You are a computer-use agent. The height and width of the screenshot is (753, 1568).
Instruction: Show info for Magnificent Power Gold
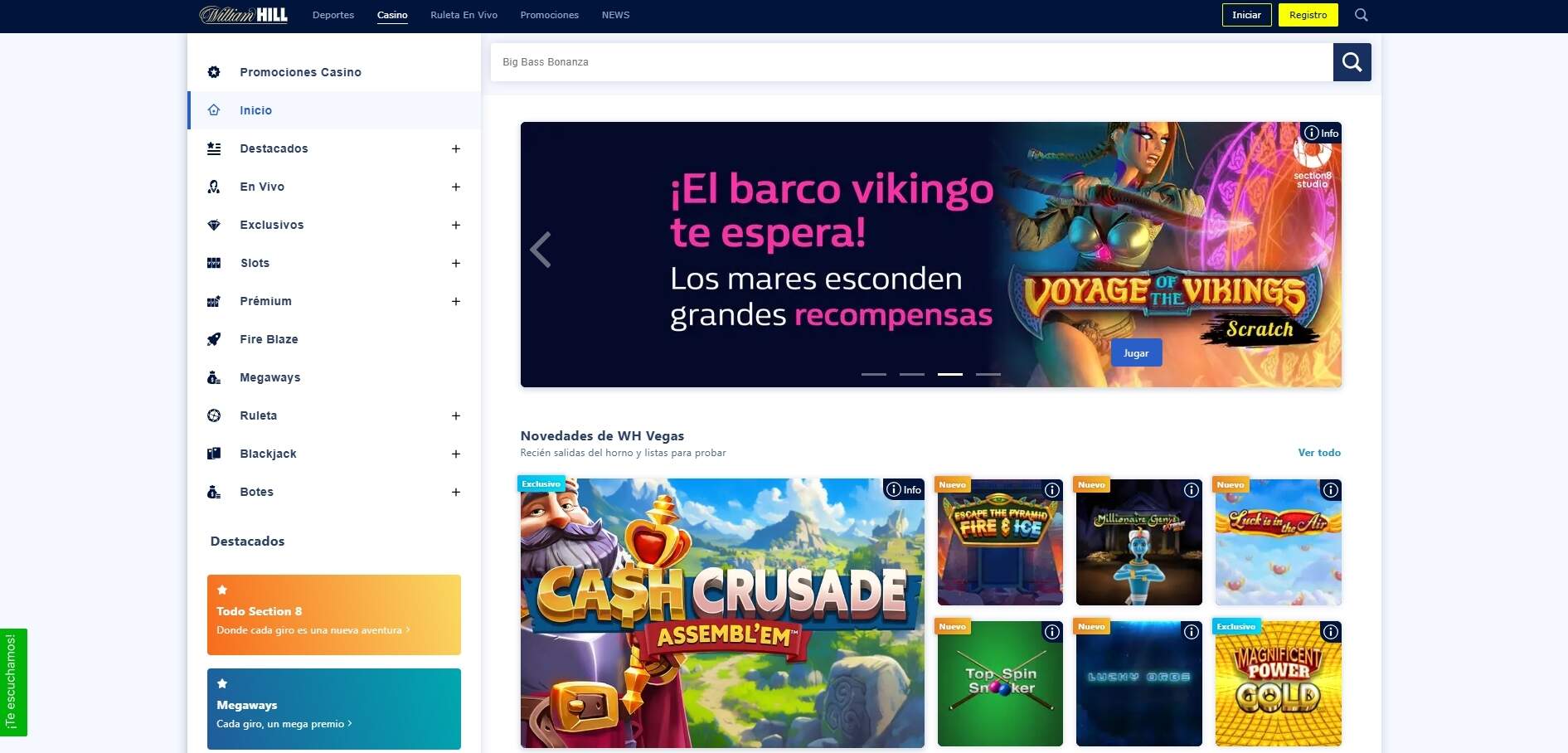click(x=1331, y=632)
